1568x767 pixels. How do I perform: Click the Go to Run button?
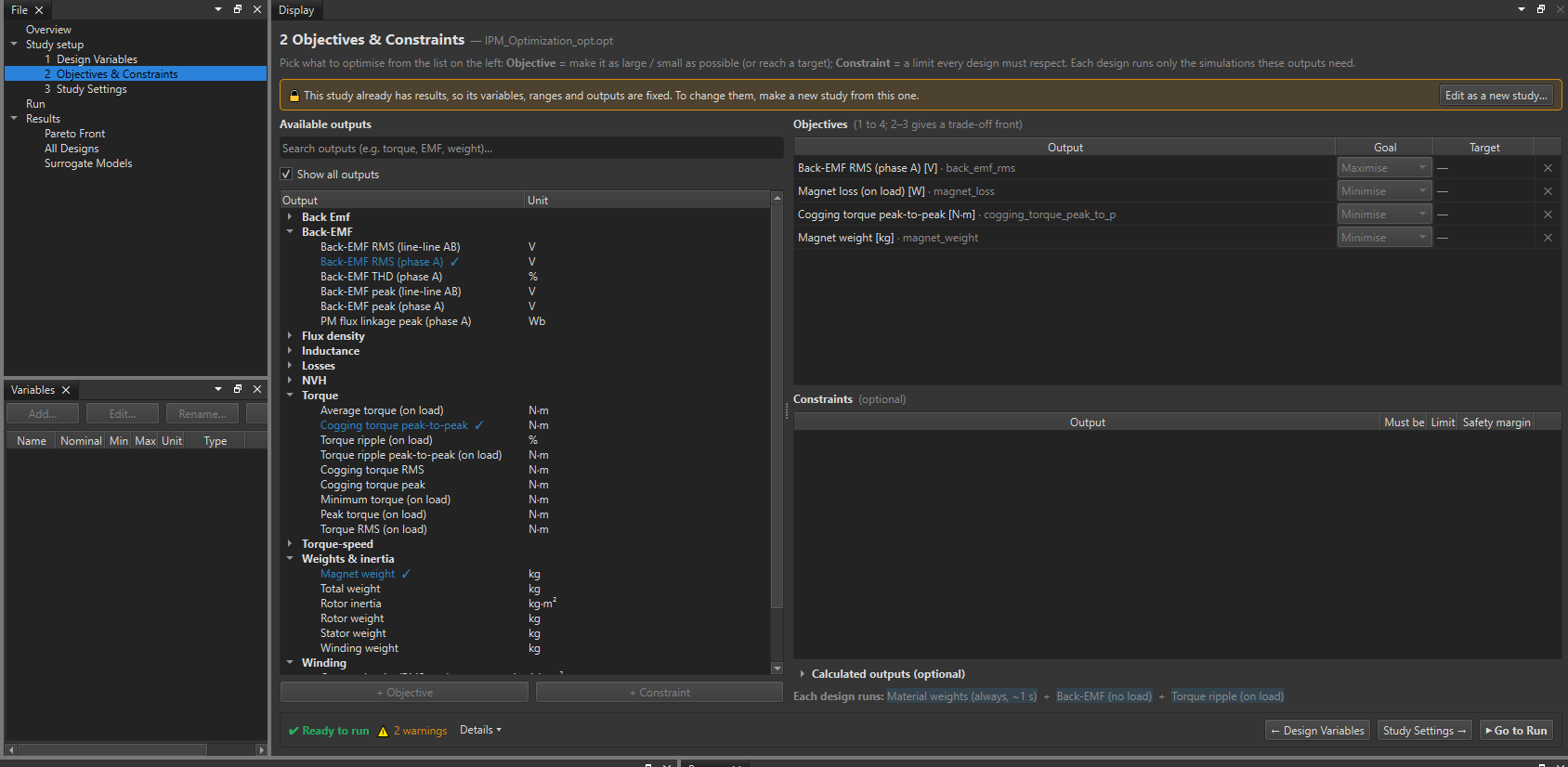tap(1516, 731)
